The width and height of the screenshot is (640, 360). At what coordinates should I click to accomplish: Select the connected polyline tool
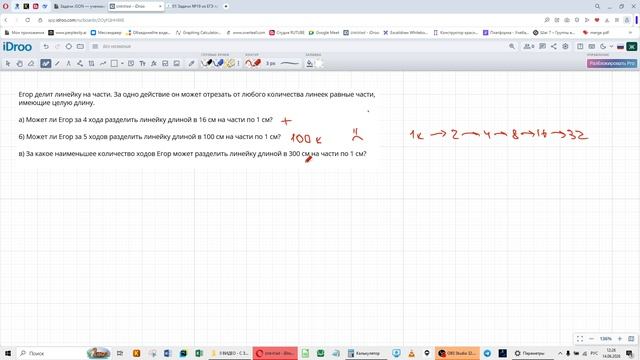click(x=80, y=63)
